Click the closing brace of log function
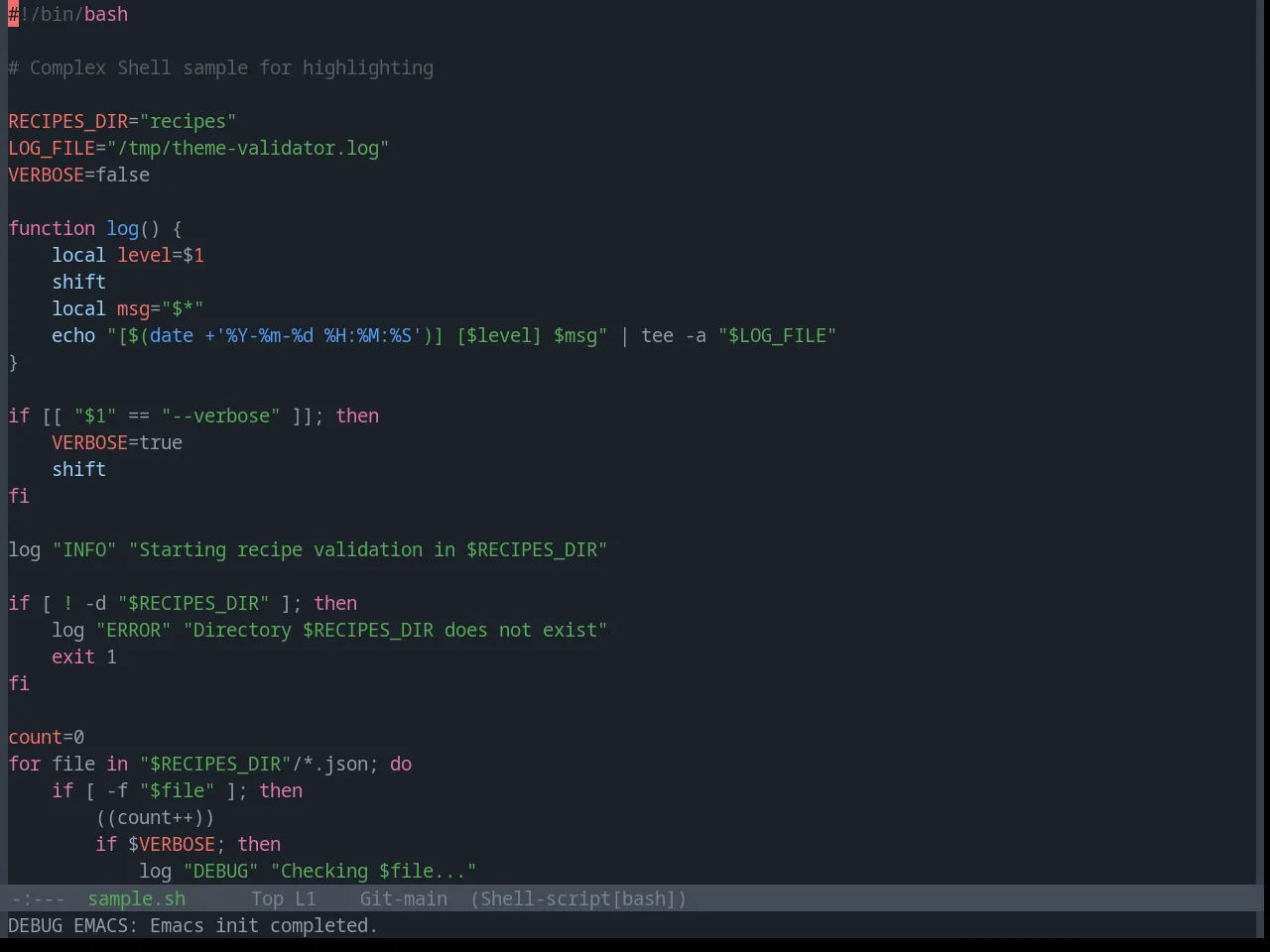Viewport: 1270px width, 952px height. click(x=13, y=363)
